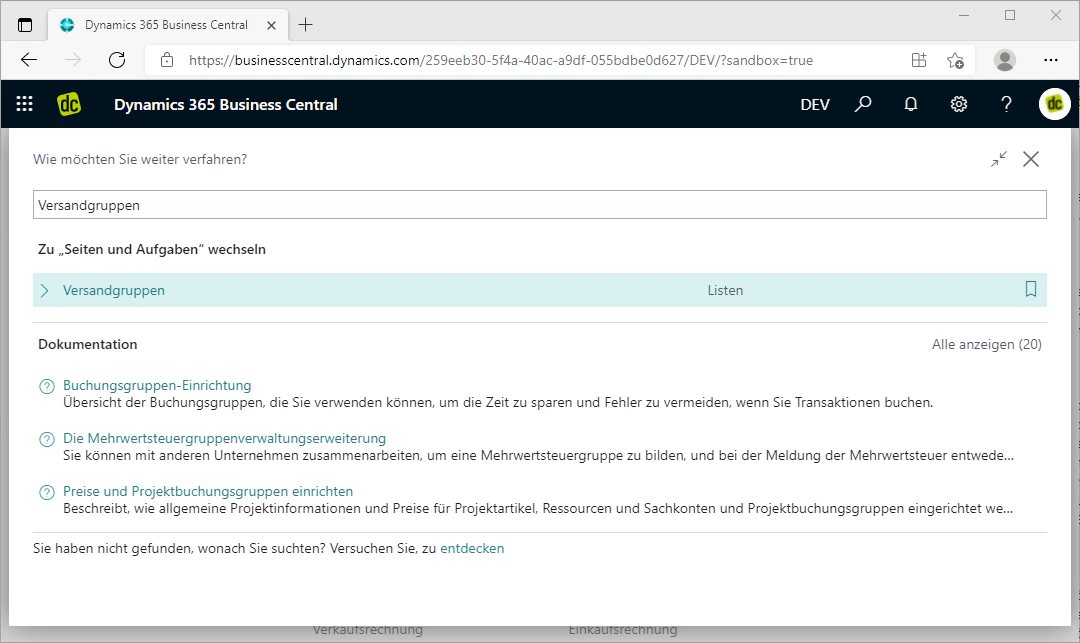1080x643 pixels.
Task: Open the Versandgruppen list result
Action: [x=114, y=291]
